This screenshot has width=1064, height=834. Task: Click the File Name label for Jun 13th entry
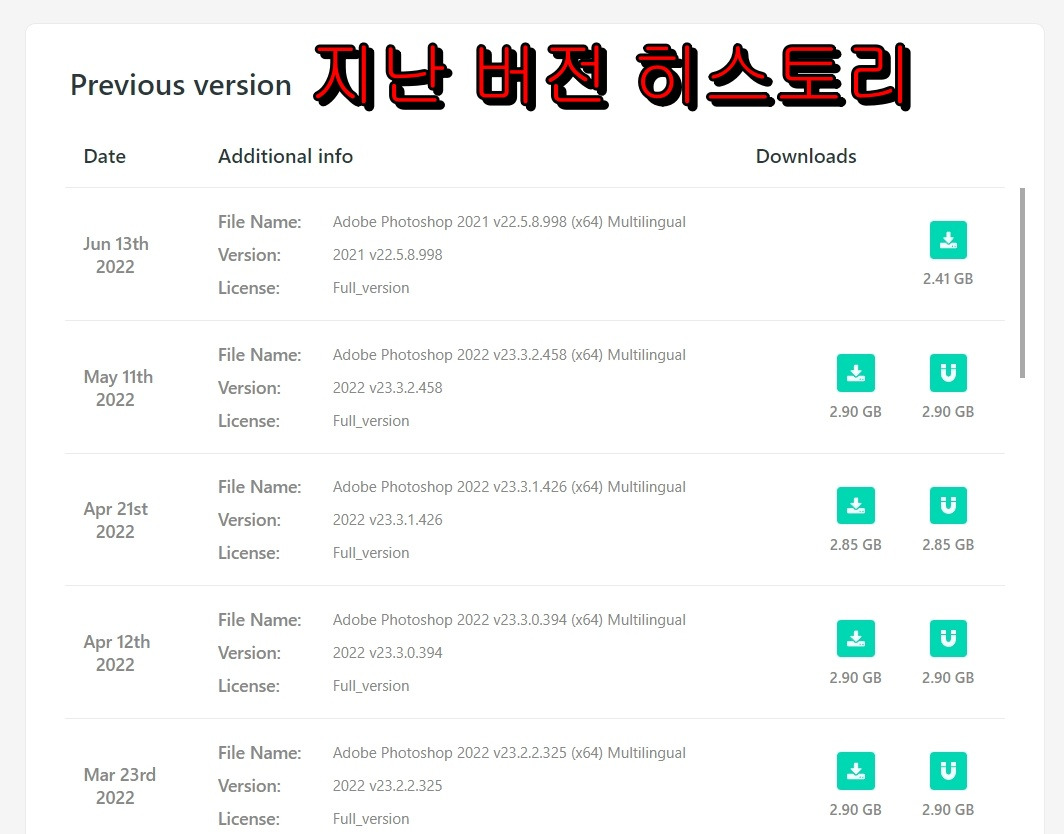[259, 221]
